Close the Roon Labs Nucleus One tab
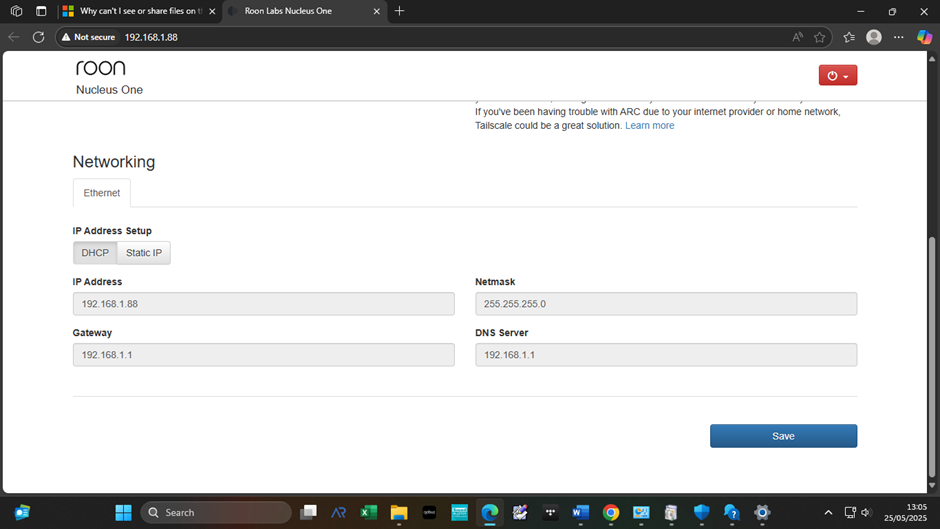 tap(376, 11)
